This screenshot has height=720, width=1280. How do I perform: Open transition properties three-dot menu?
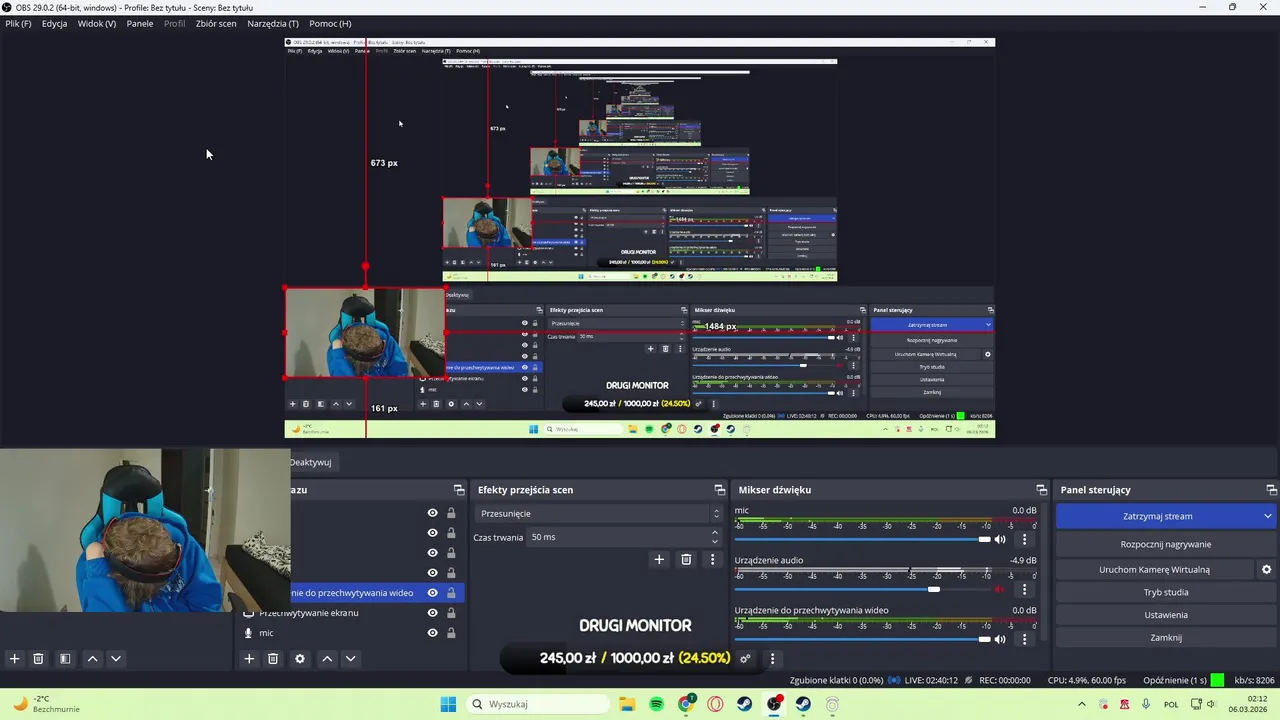(712, 560)
